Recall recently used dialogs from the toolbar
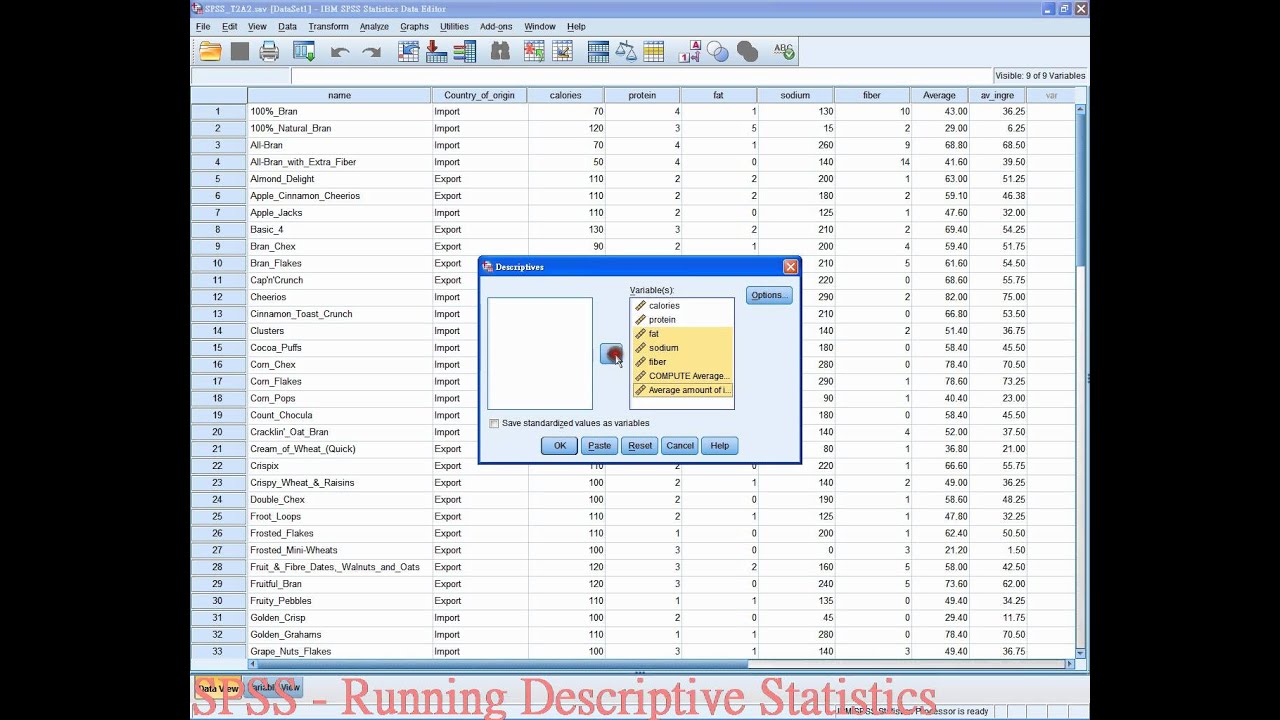 (x=303, y=52)
